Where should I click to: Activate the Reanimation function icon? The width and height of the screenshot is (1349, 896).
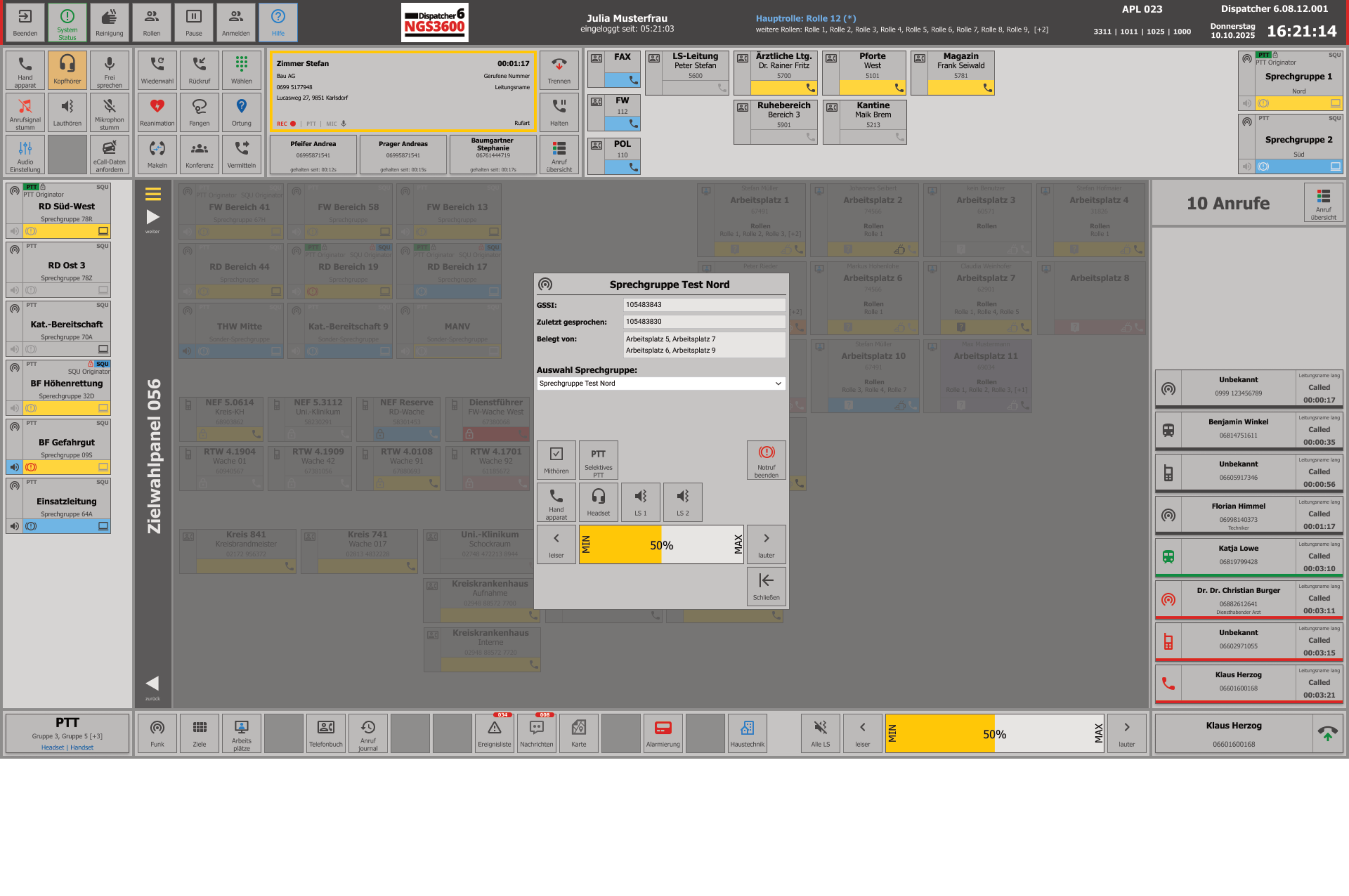[156, 112]
